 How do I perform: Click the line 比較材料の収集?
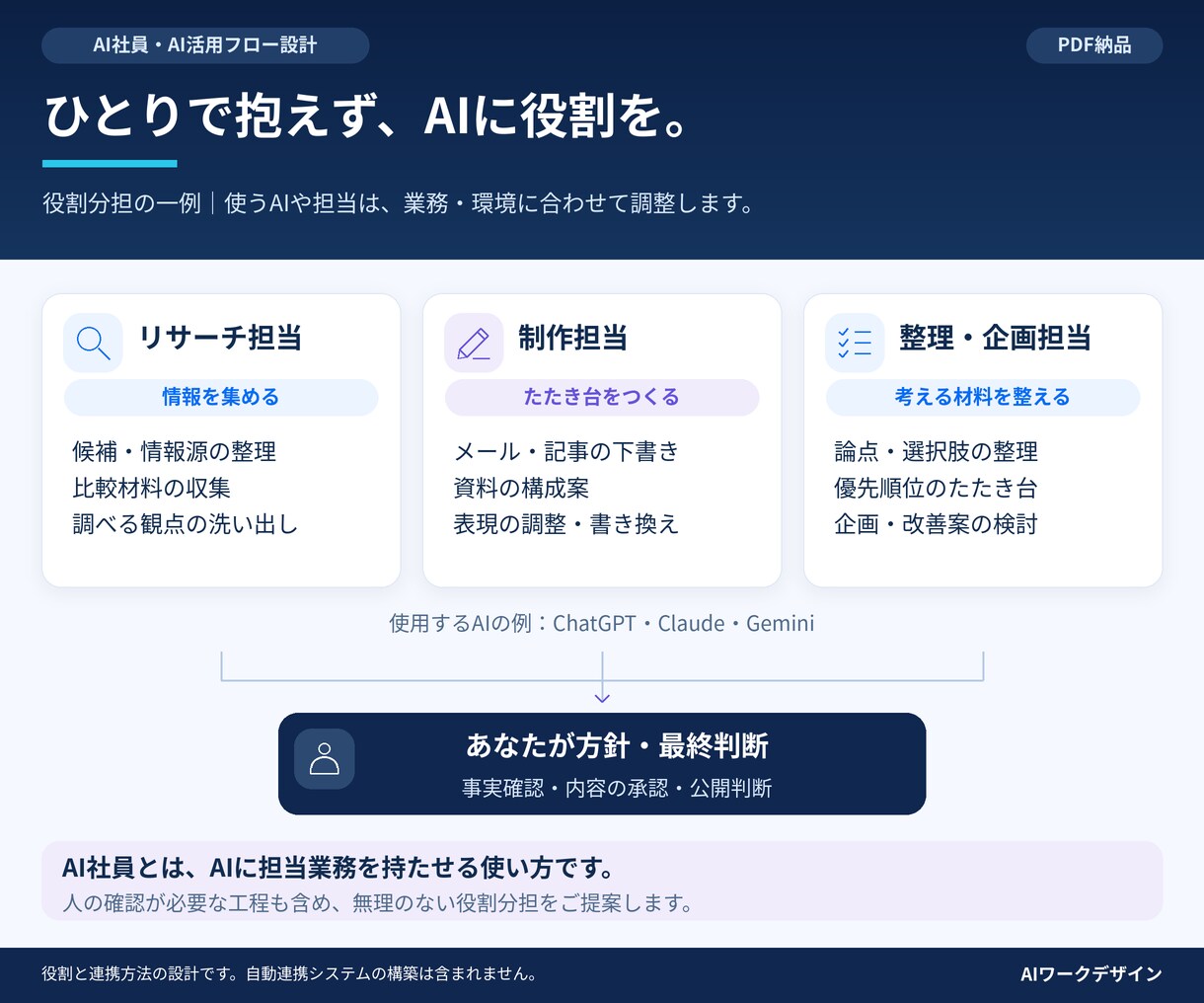152,488
